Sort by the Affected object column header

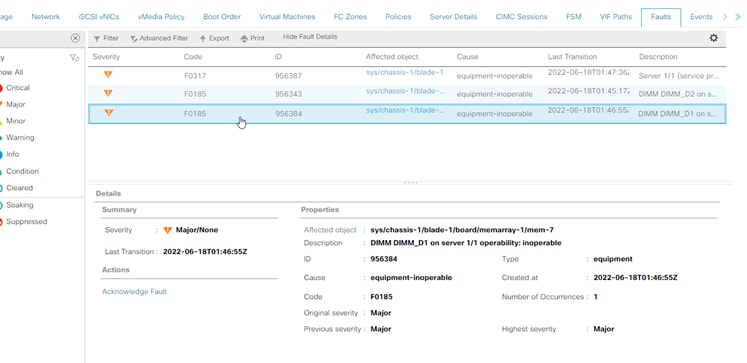(392, 57)
